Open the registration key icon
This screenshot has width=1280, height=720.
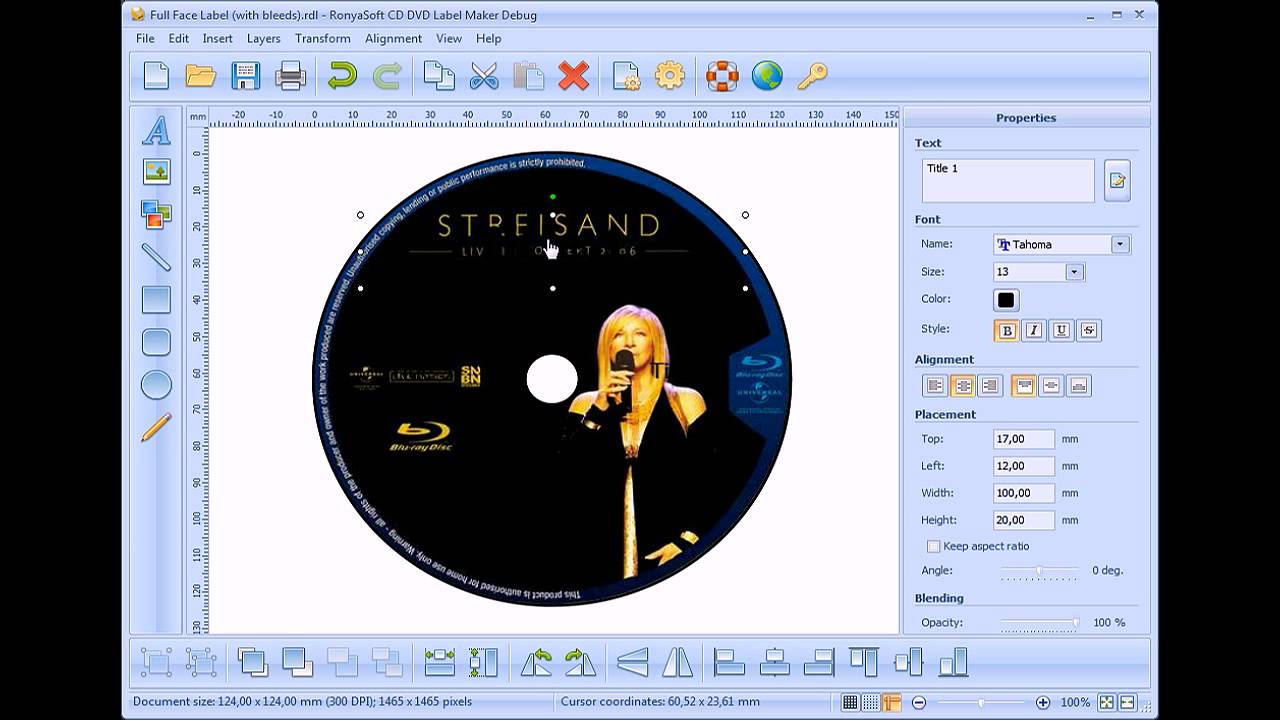(x=812, y=76)
